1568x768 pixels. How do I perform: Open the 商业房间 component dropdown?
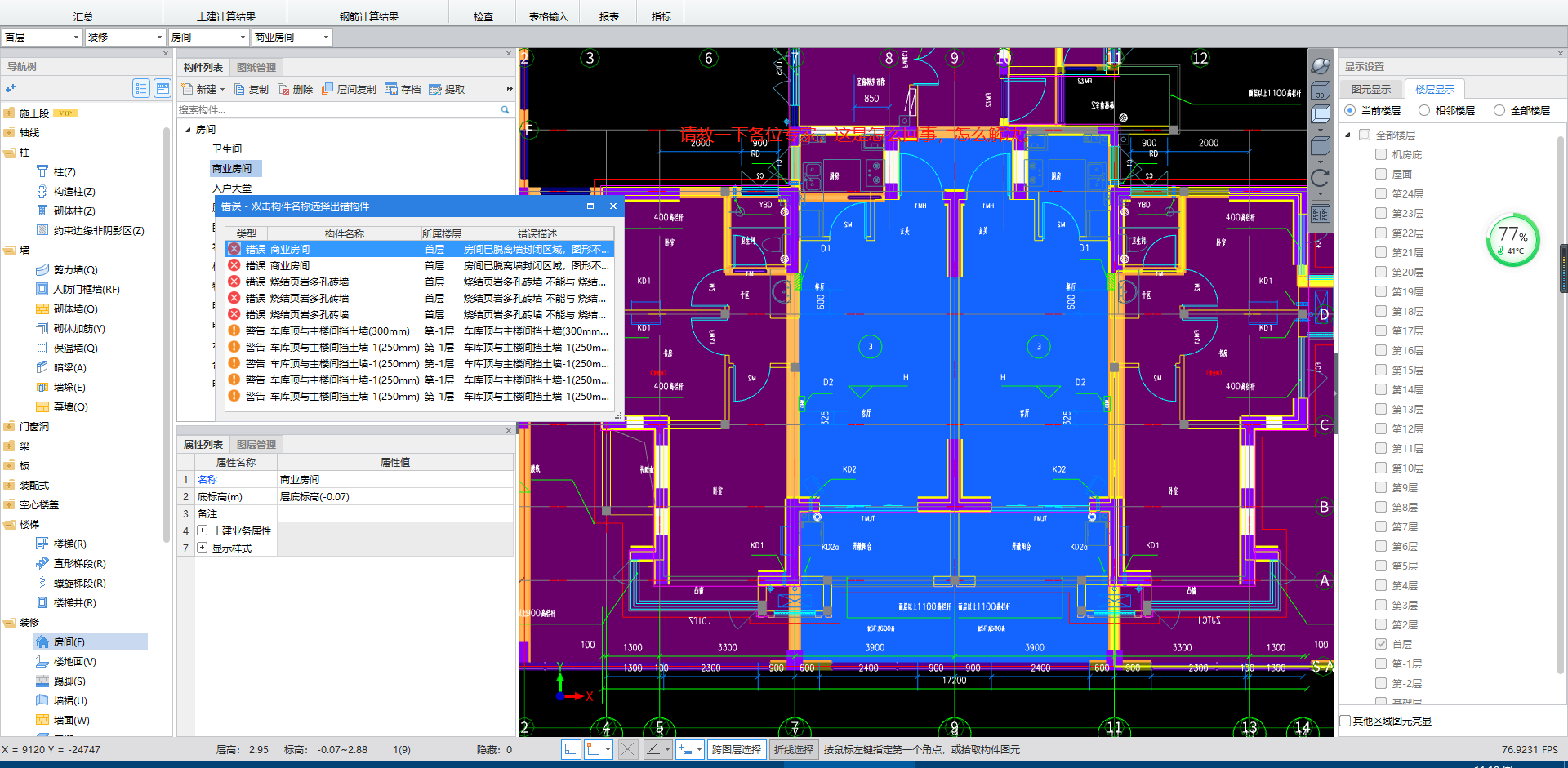[292, 37]
